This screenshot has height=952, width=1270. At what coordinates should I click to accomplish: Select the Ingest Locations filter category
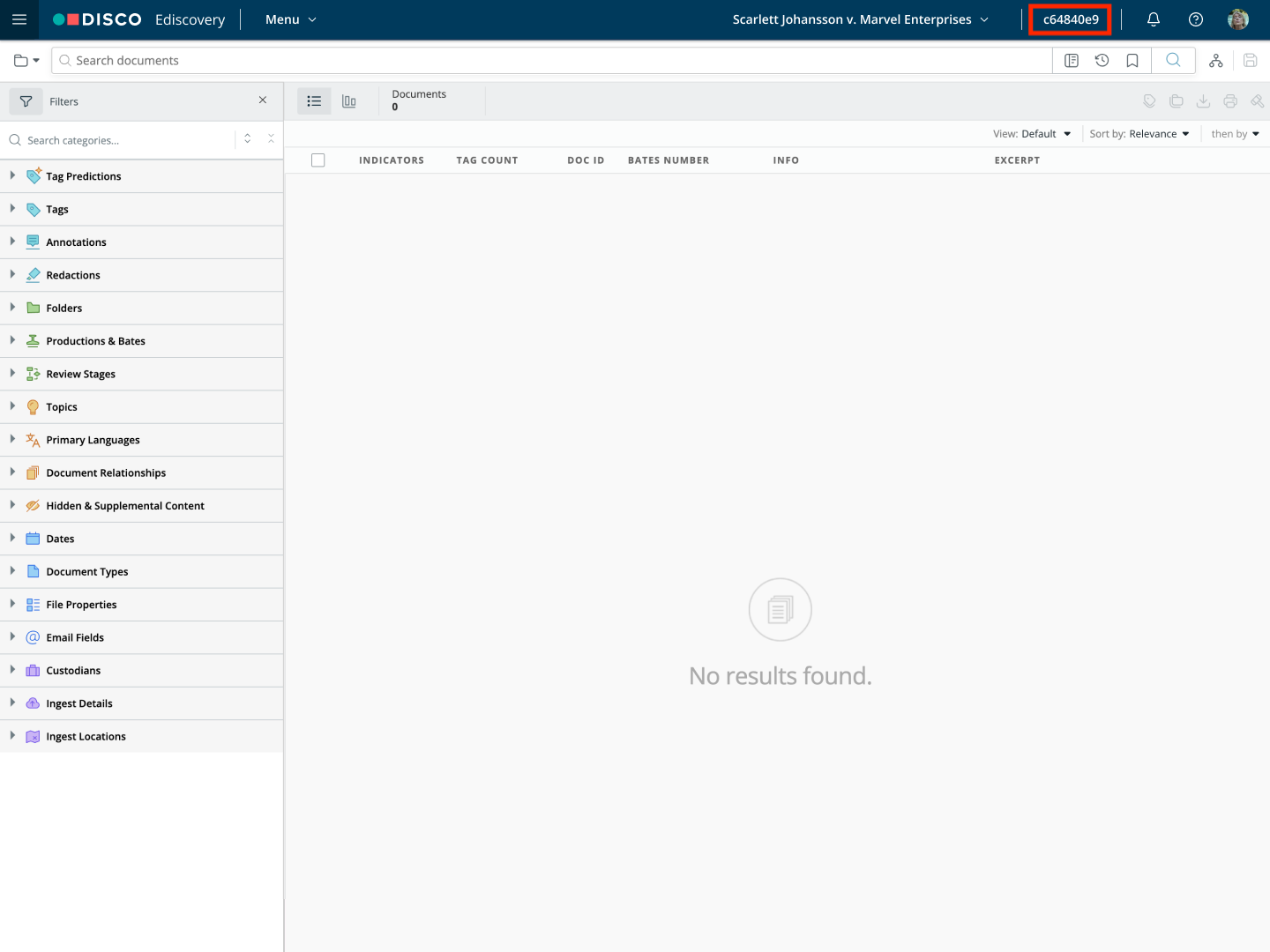coord(141,736)
